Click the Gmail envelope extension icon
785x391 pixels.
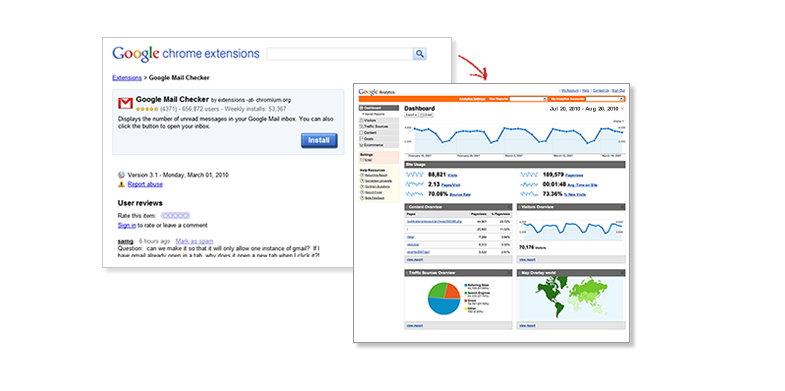tap(125, 103)
